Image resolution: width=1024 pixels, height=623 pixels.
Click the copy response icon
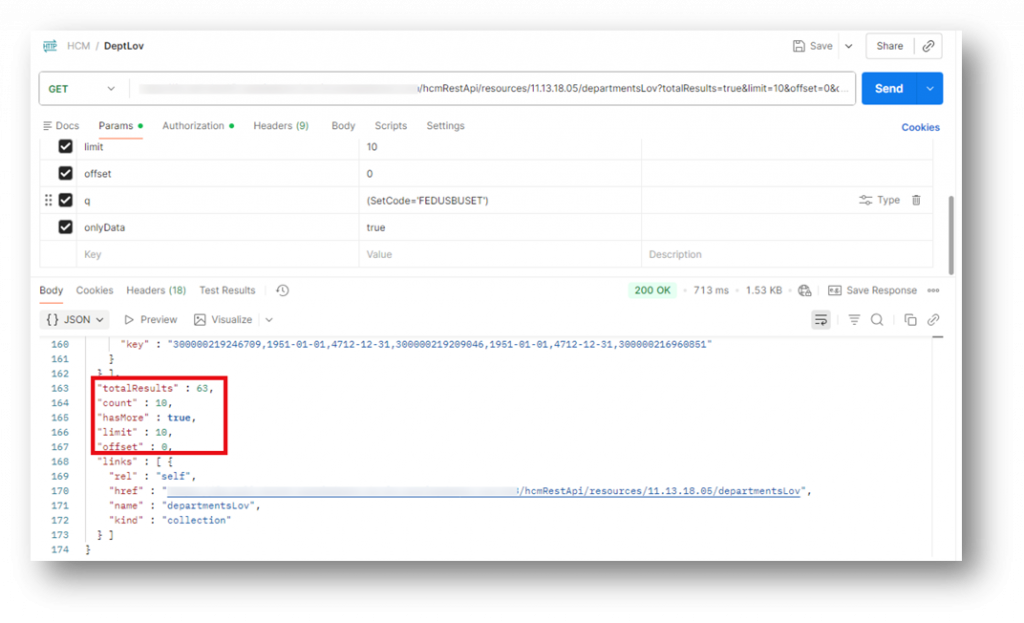(910, 319)
